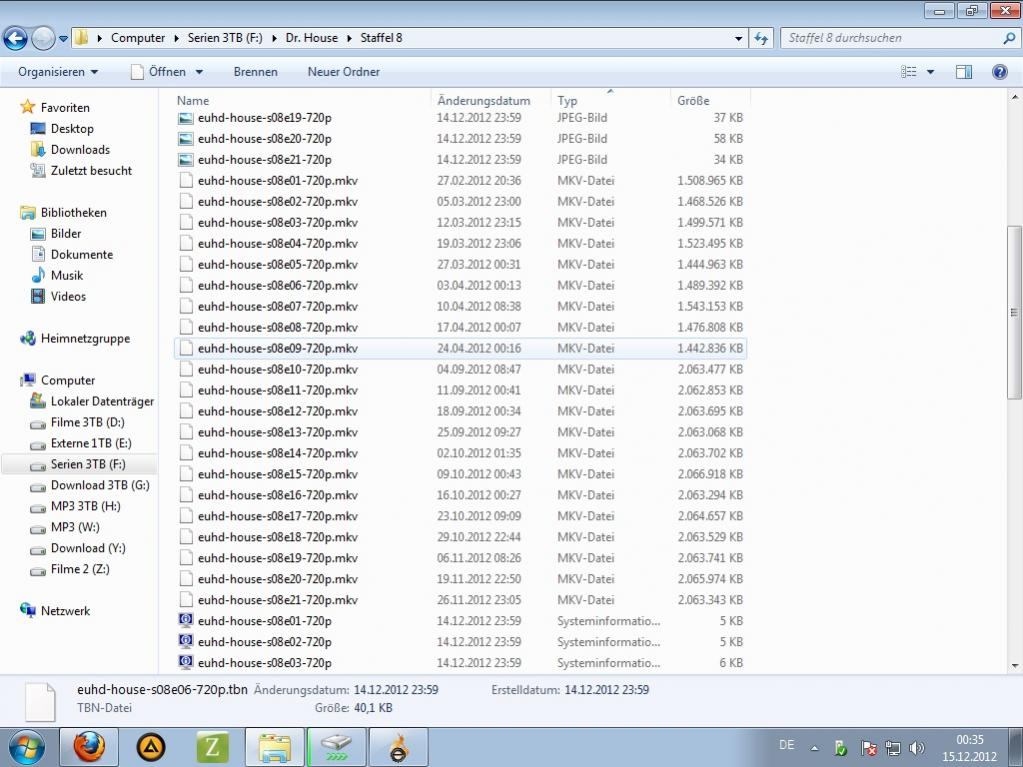Open the Windows Start button
This screenshot has width=1023, height=767.
(x=26, y=747)
